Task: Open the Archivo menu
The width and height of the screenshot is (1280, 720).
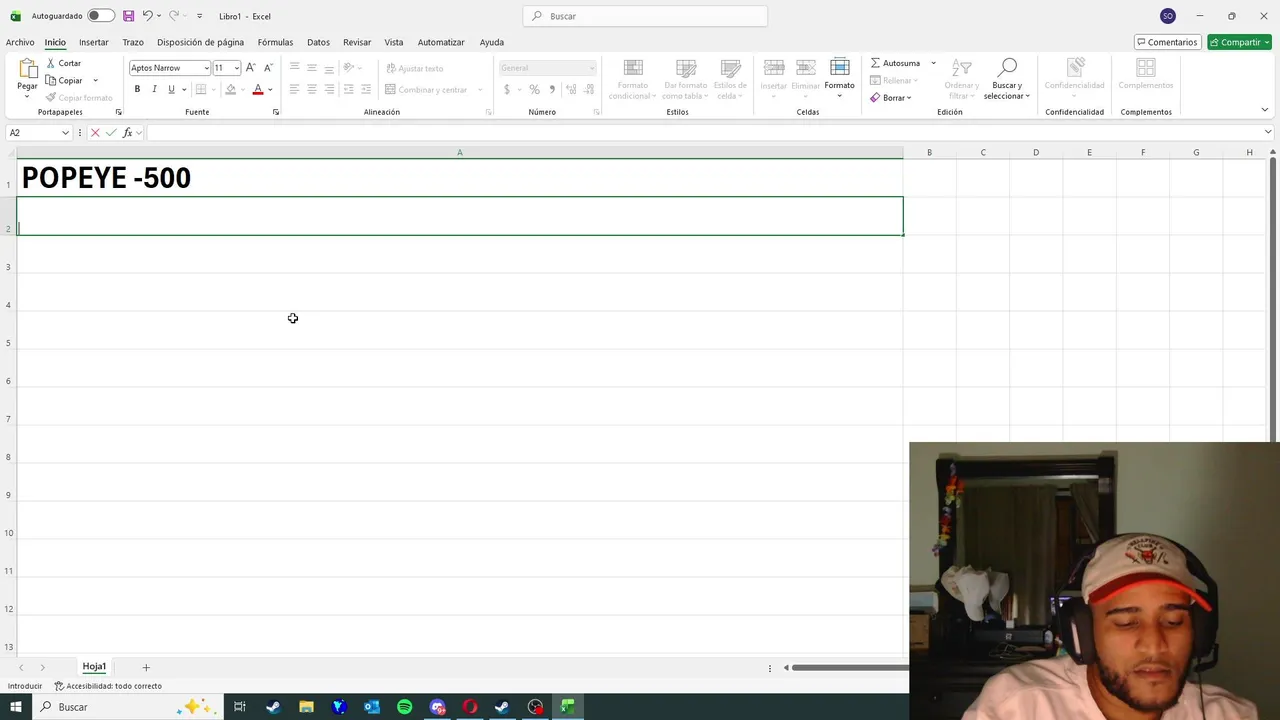Action: point(20,42)
